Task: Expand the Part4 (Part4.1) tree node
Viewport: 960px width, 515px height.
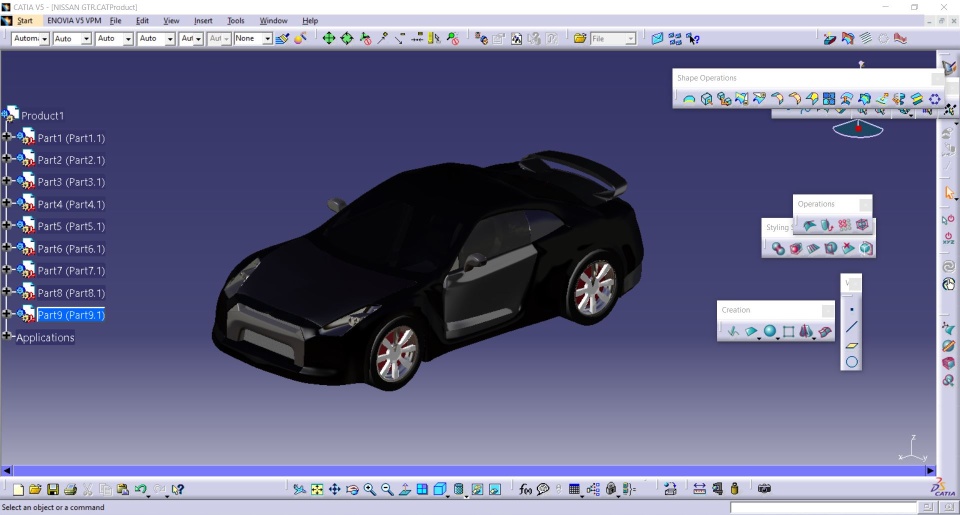Action: (x=7, y=203)
